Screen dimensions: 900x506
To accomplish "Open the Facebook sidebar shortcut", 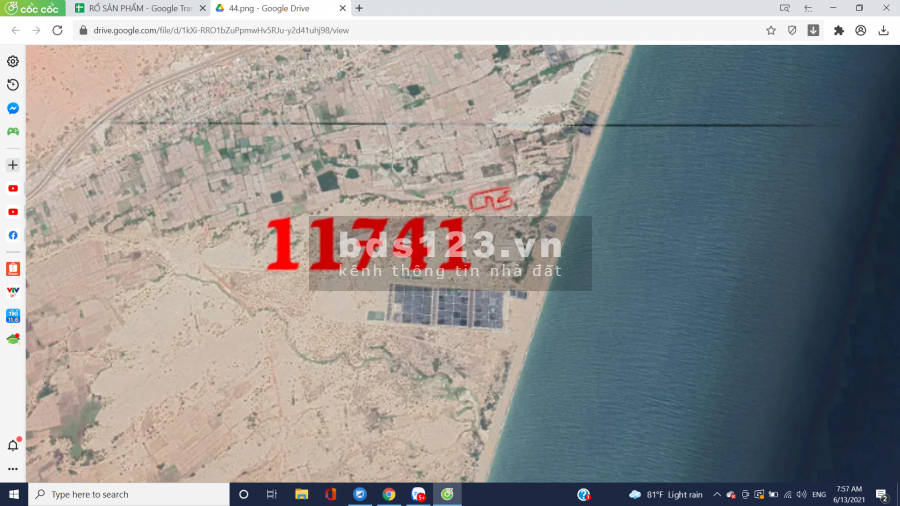I will point(13,235).
